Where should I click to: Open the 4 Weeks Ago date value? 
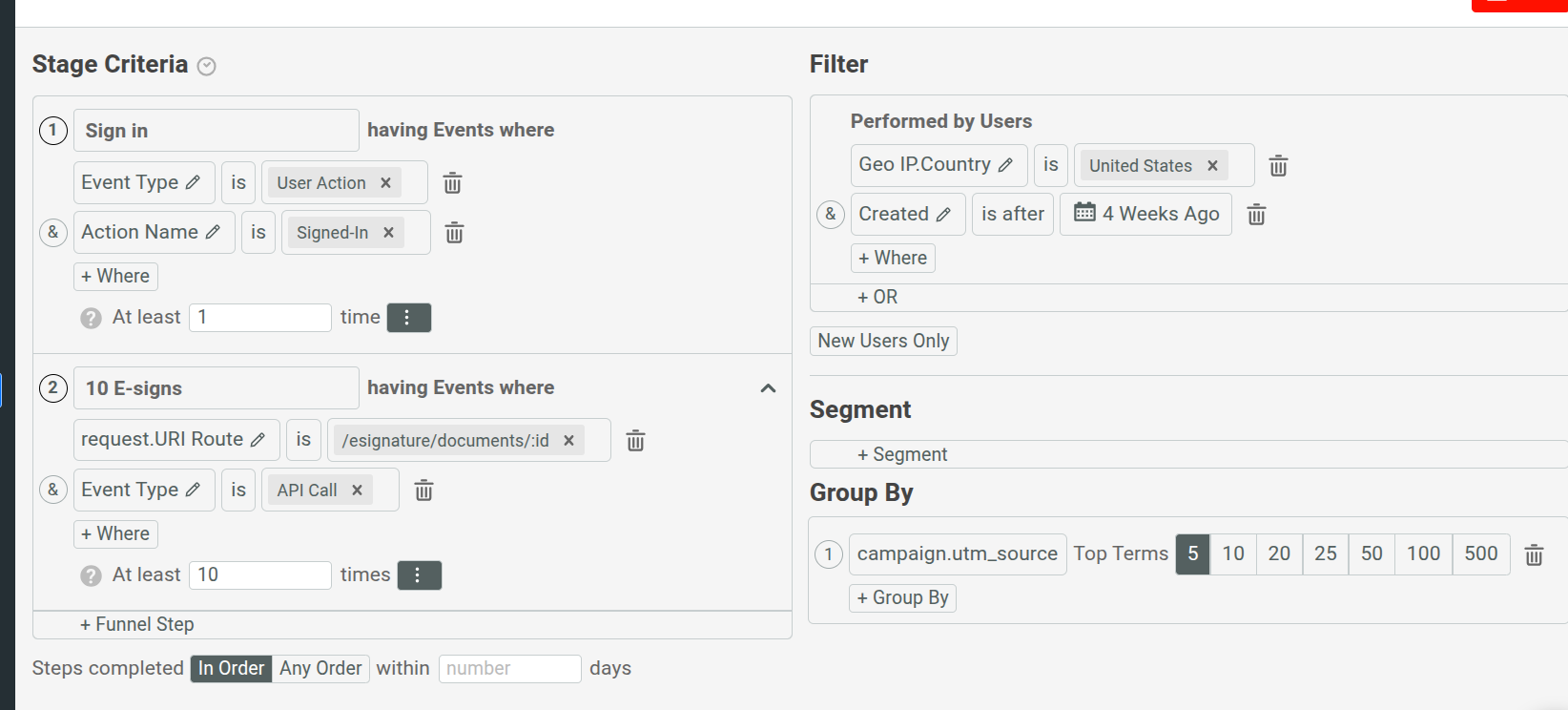[1146, 215]
